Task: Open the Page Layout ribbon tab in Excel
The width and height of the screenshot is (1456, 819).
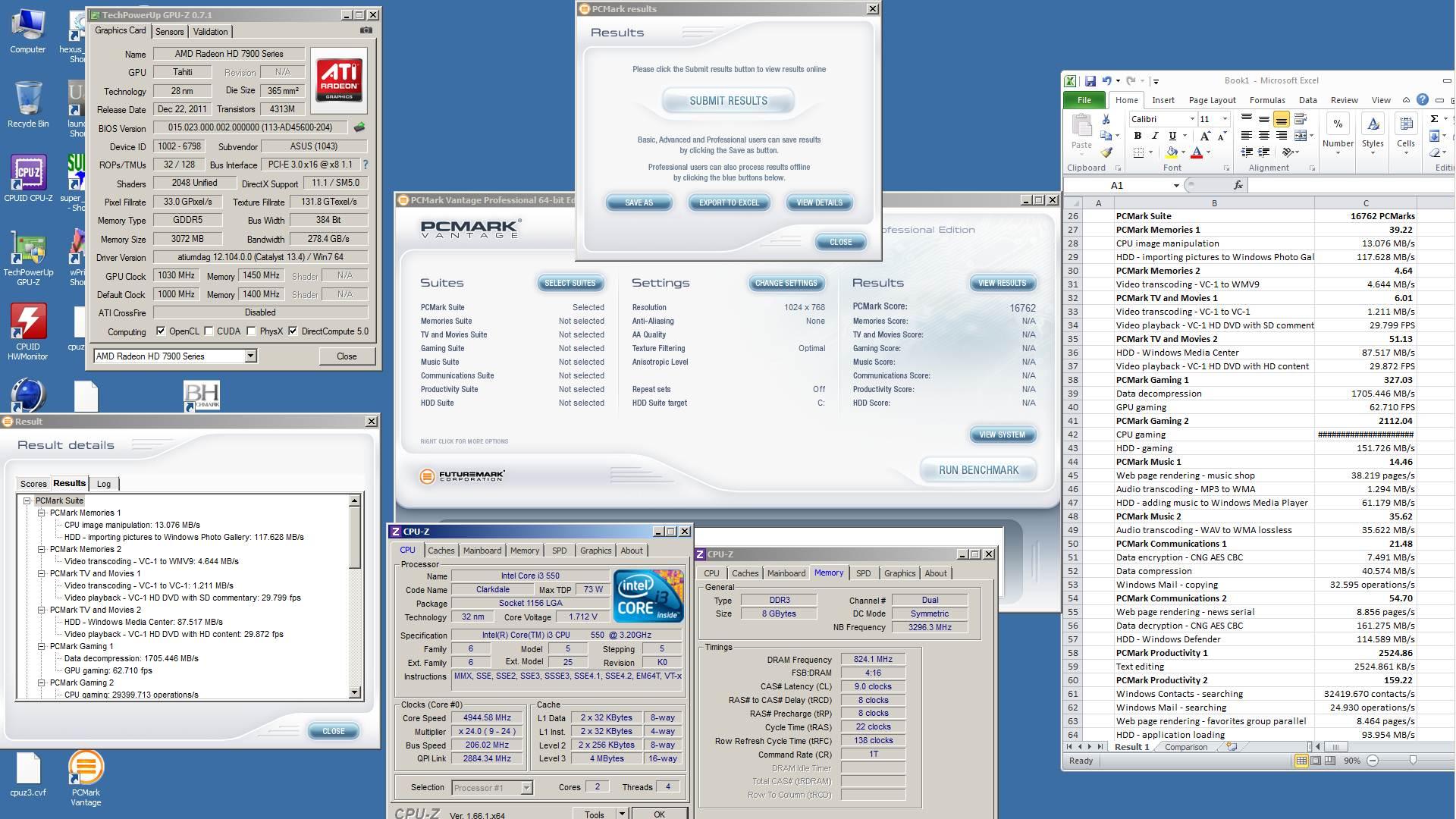Action: tap(1212, 100)
